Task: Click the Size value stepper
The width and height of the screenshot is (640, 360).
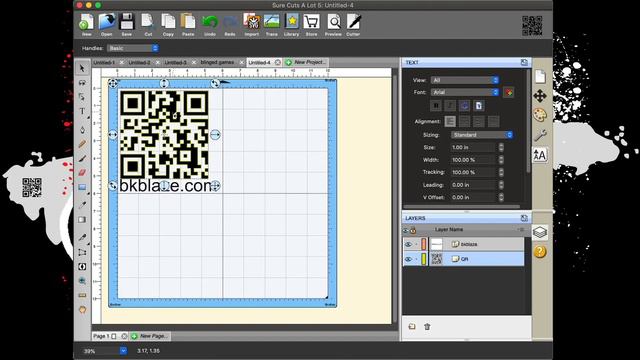Action: (x=501, y=147)
